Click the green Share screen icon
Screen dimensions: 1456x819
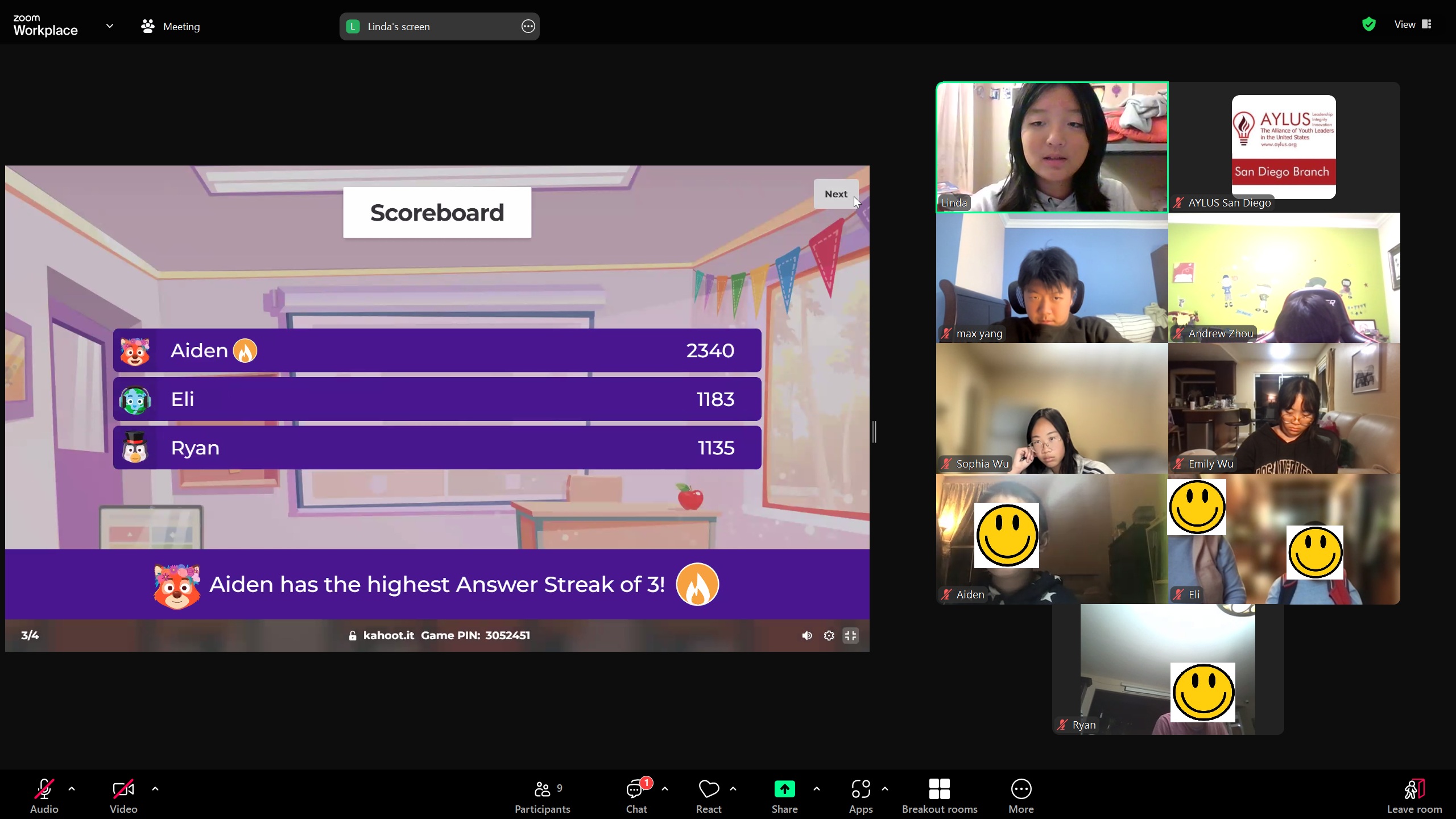coord(784,789)
